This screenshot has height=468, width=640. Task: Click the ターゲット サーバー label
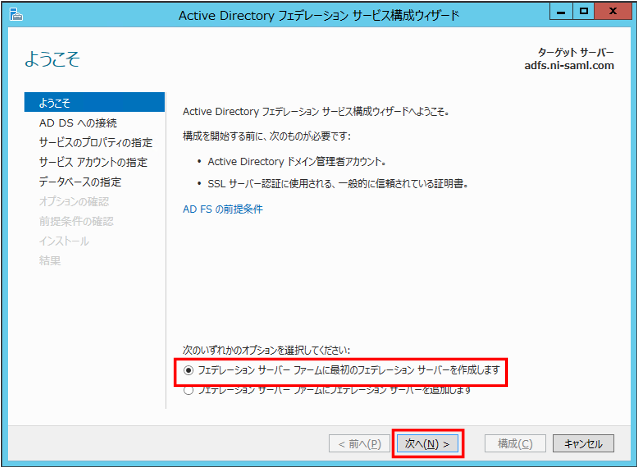[576, 52]
